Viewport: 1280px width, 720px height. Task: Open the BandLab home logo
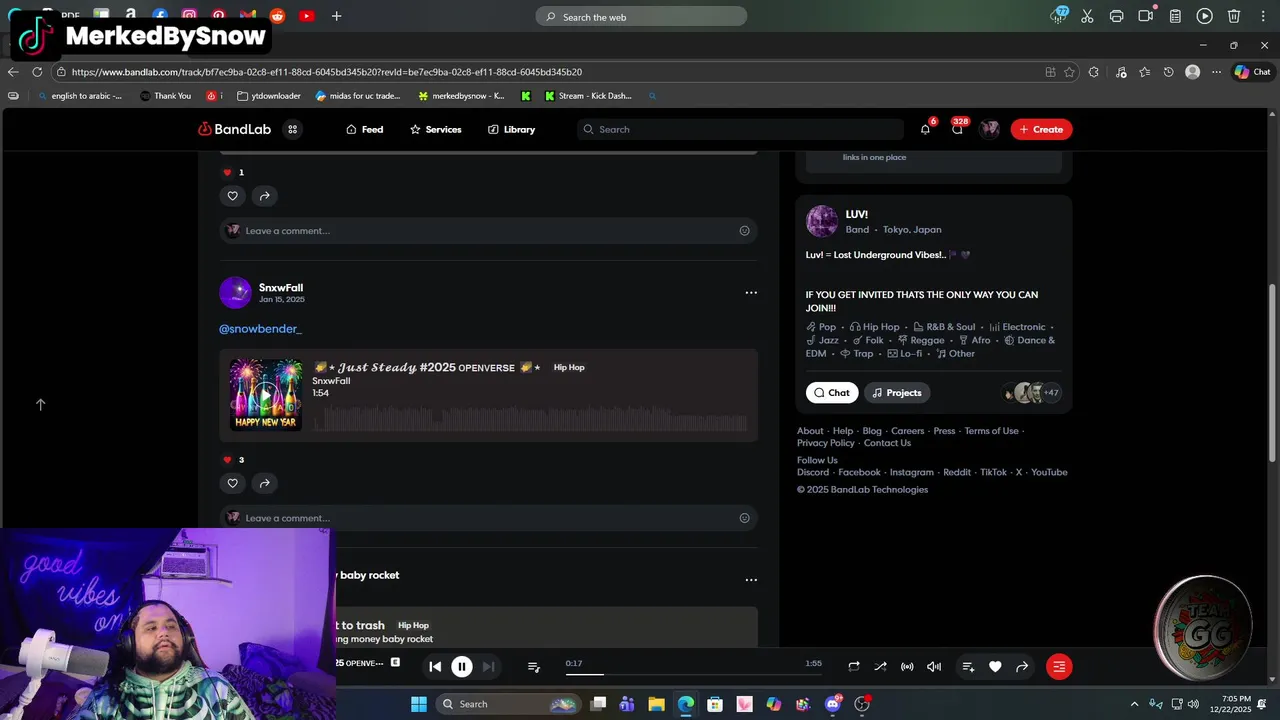point(234,129)
